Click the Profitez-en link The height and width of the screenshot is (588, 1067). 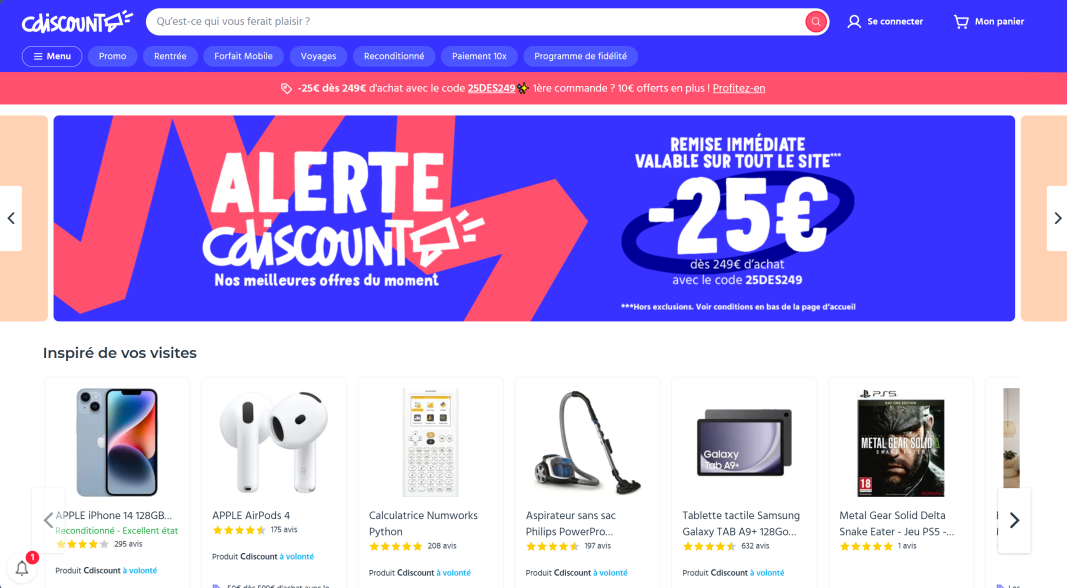[x=739, y=88]
